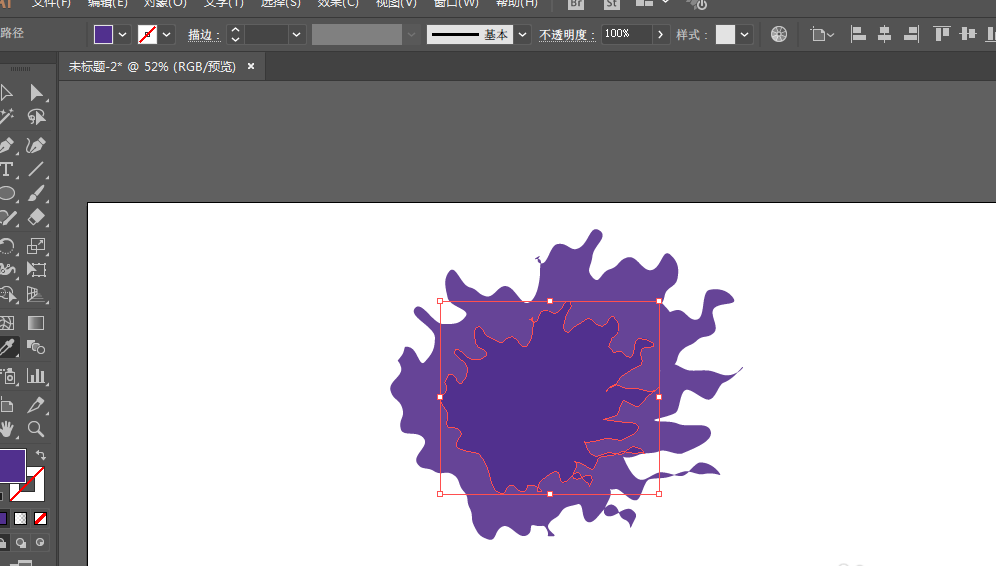The image size is (996, 566).
Task: Select the Artboard tool
Action: [x=6, y=405]
